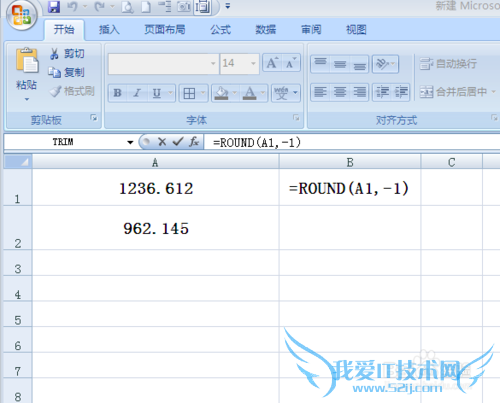
Task: Open the font size 14 dropdown
Action: coord(253,63)
